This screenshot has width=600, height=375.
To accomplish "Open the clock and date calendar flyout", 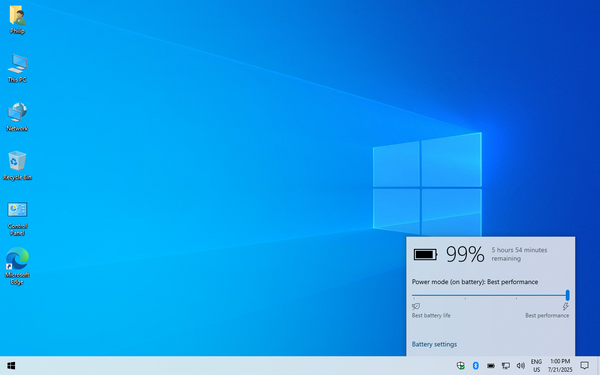I will [560, 366].
